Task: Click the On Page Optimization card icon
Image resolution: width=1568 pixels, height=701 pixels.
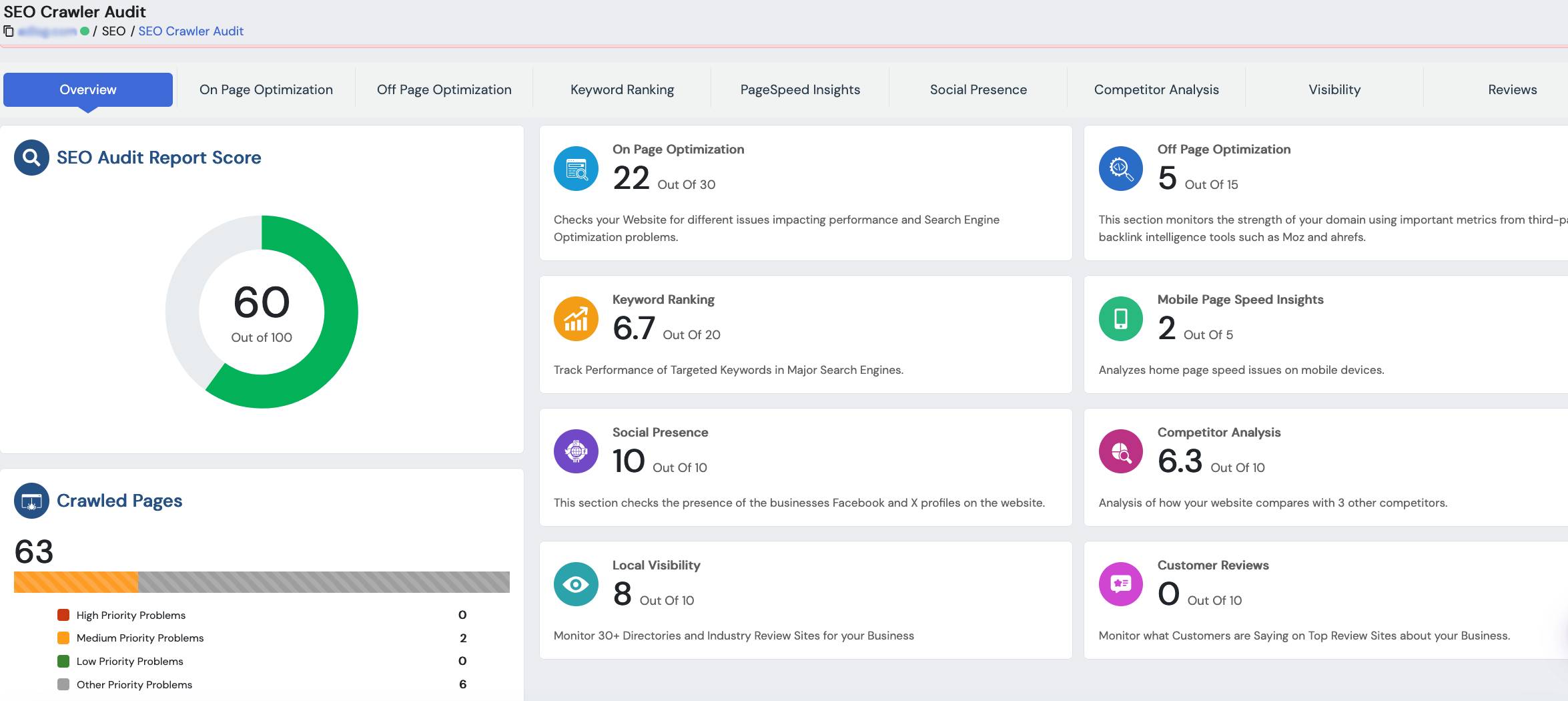Action: (x=576, y=169)
